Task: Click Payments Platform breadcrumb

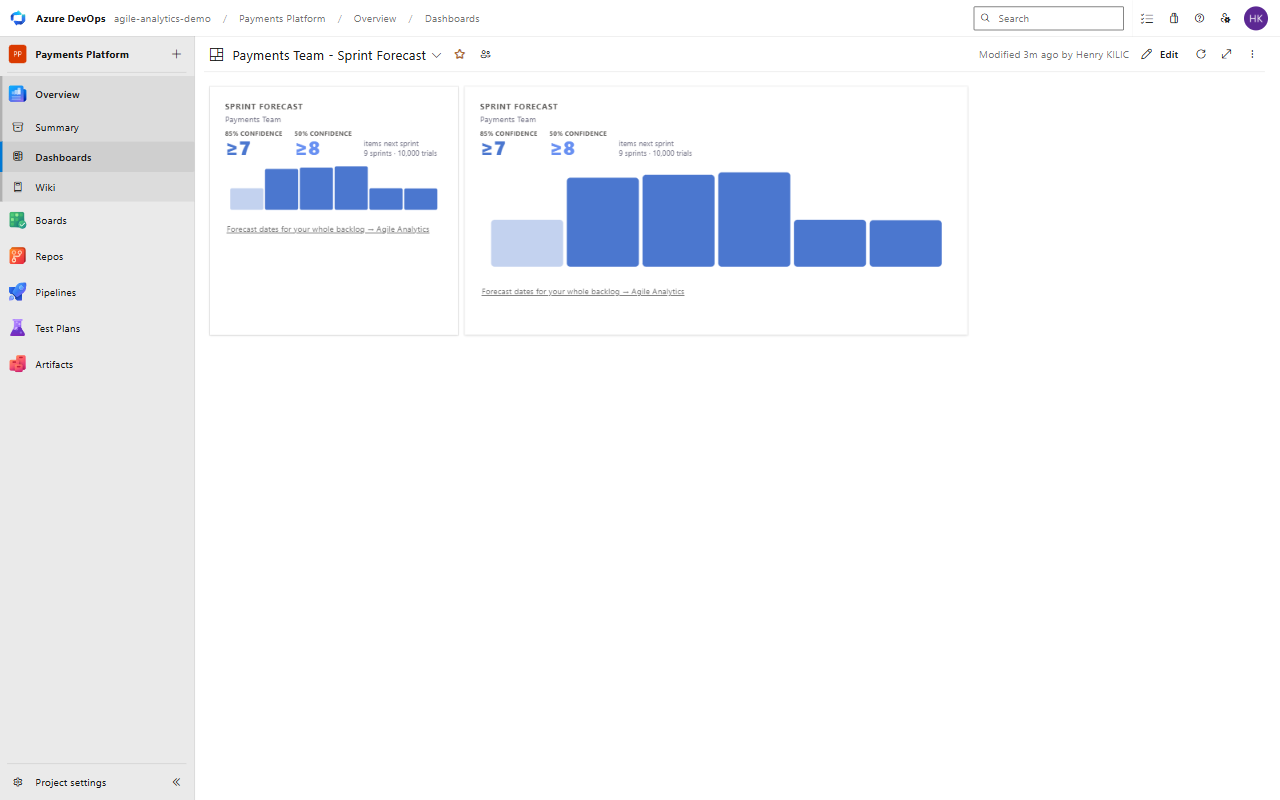Action: [x=282, y=18]
